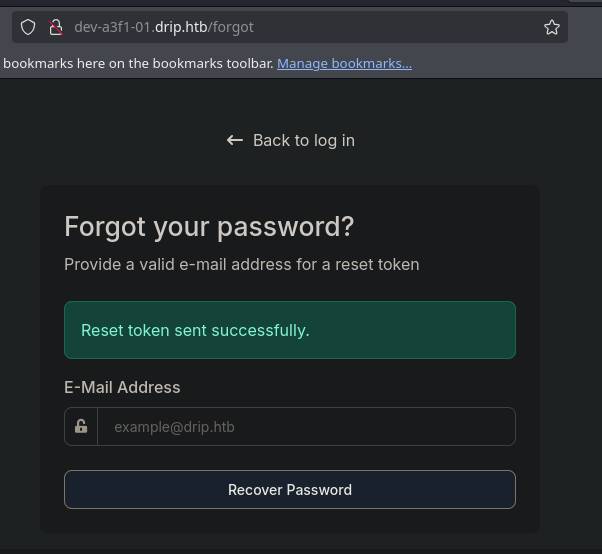Click the Reset token sent successfully alert
Screen dimensions: 602x554
tap(289, 330)
